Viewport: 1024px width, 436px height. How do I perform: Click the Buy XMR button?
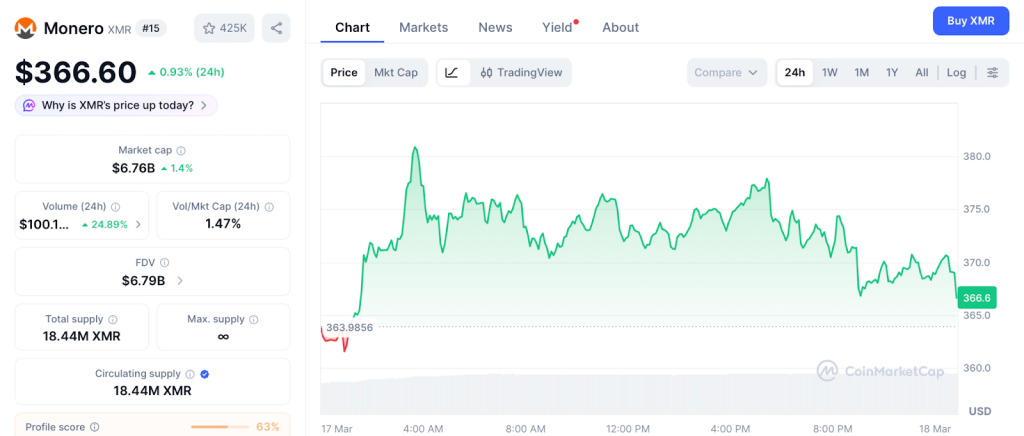971,21
